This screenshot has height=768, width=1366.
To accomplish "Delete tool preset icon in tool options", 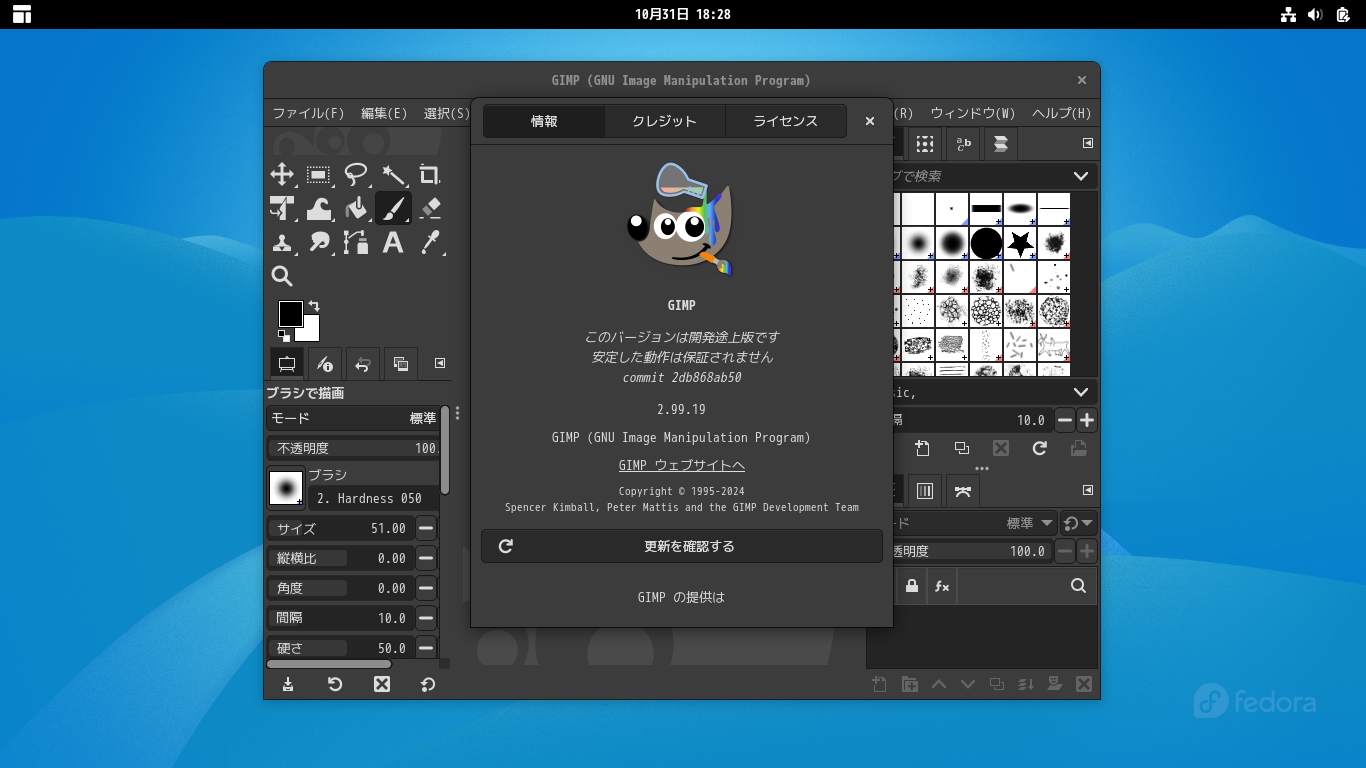I will 382,684.
